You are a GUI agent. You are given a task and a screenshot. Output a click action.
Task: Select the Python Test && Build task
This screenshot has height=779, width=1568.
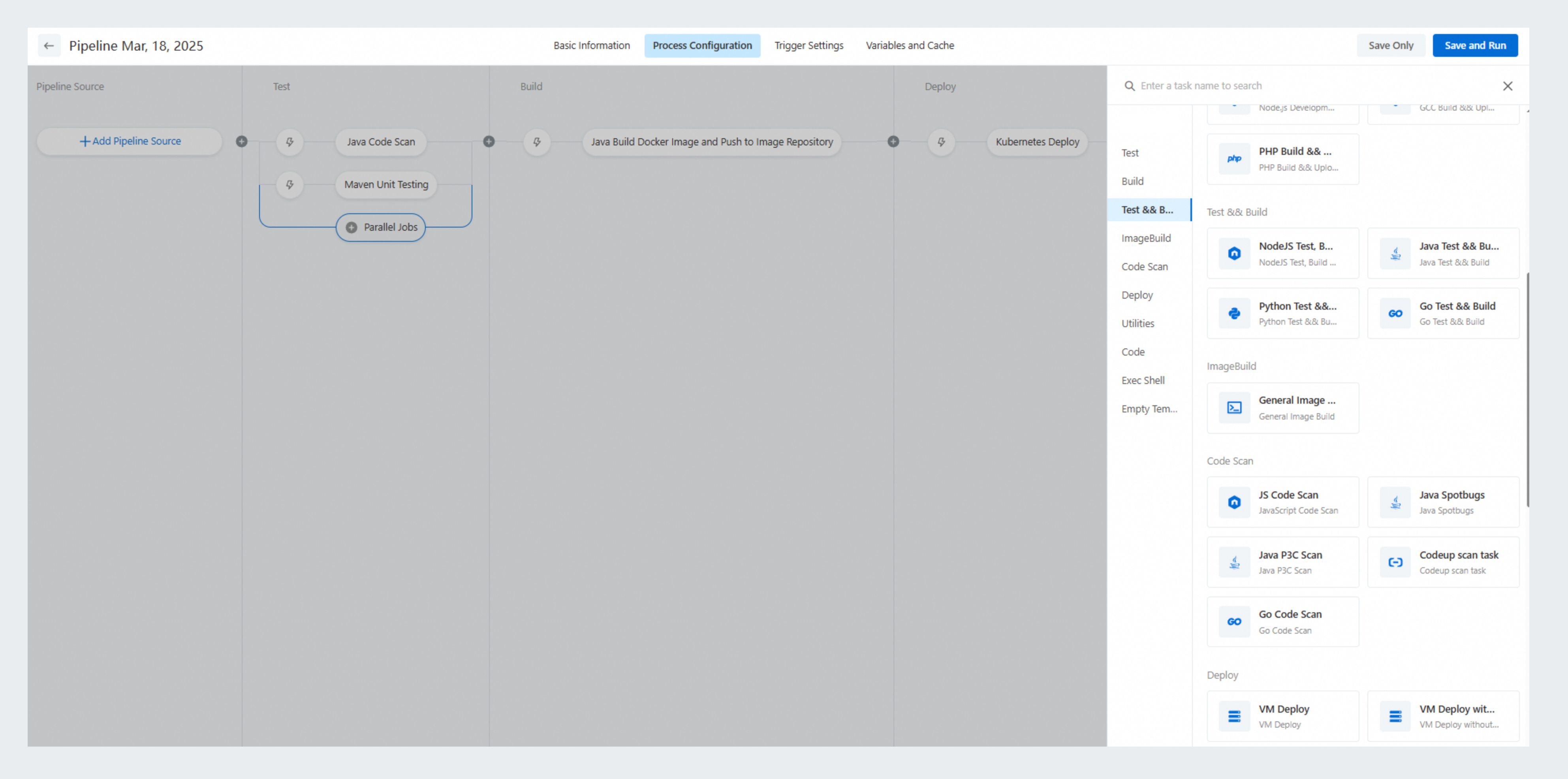pos(1282,313)
